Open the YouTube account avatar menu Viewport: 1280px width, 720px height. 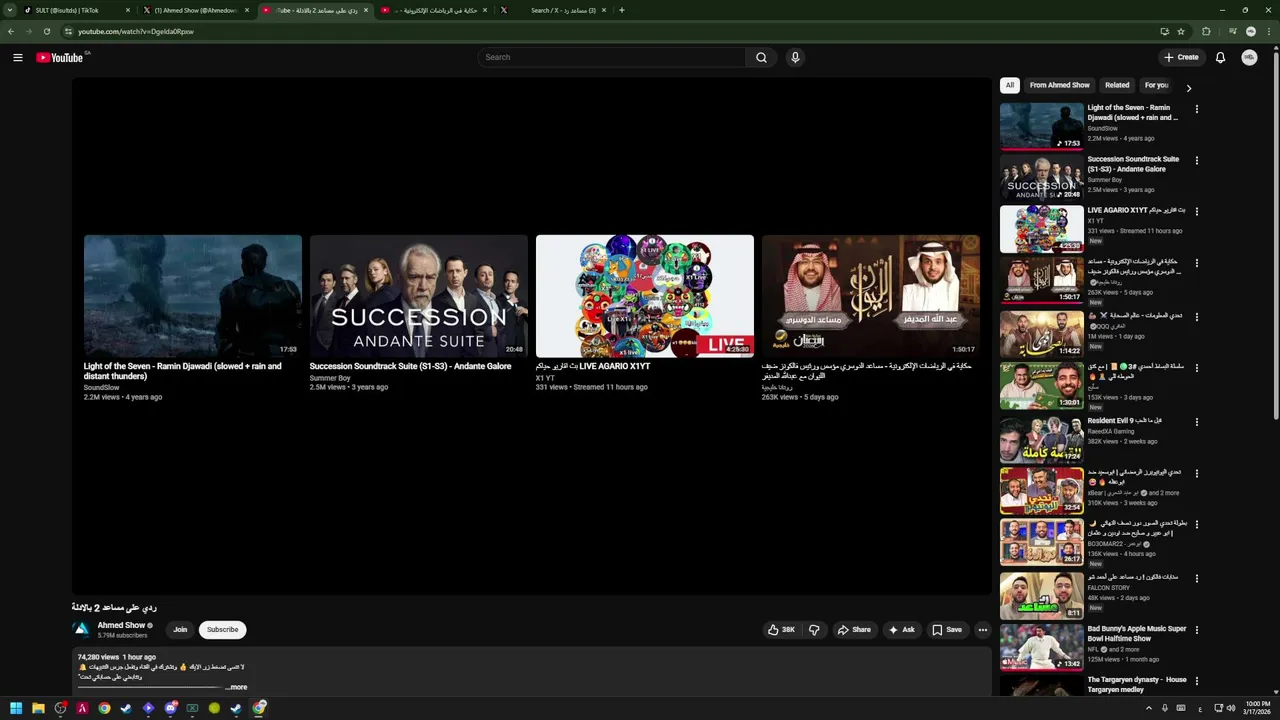(1249, 57)
